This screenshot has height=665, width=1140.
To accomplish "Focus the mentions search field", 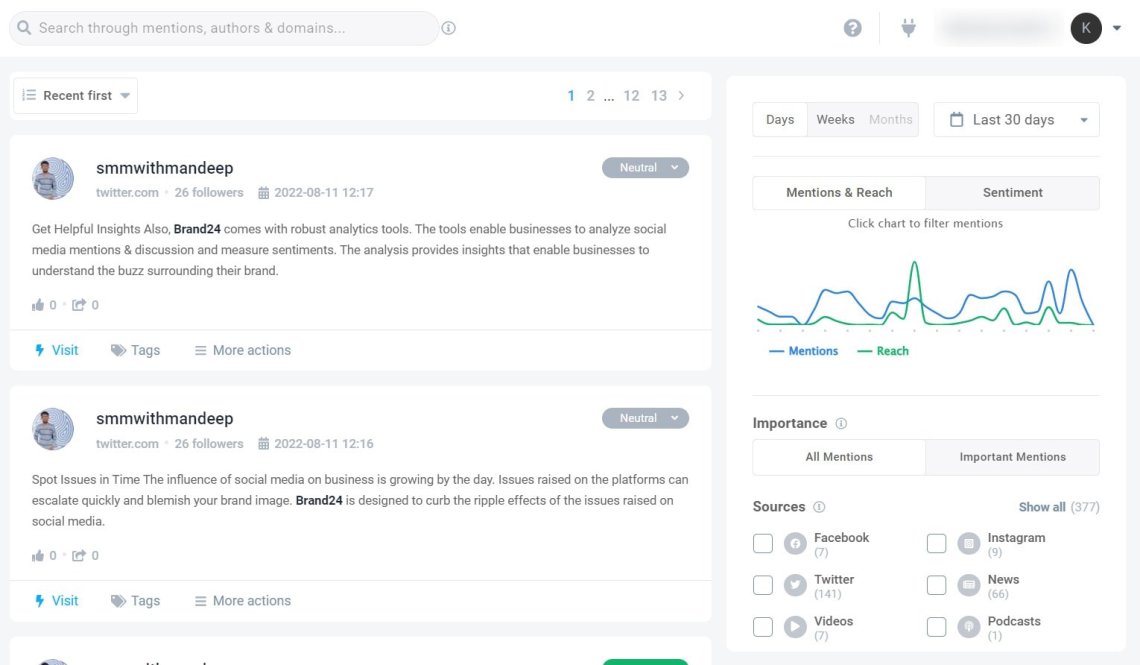I will coord(230,28).
